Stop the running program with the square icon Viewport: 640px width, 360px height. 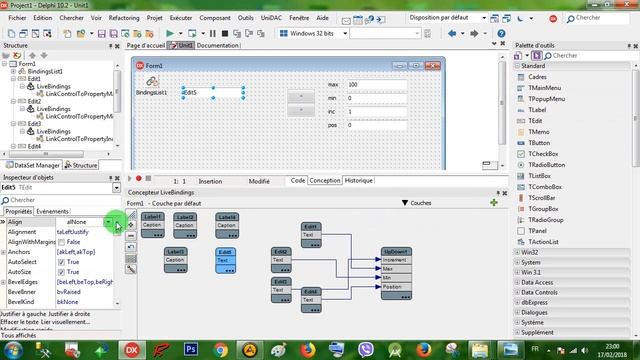[224, 33]
